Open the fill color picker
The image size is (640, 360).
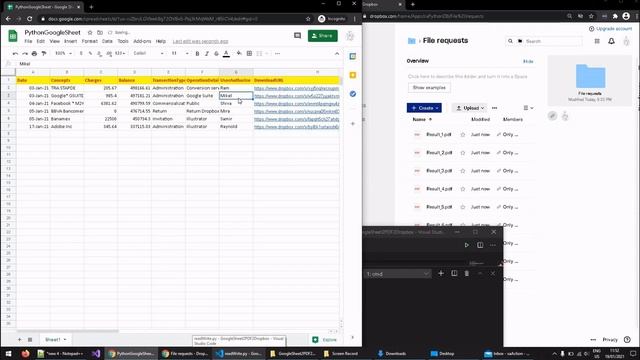239,53
